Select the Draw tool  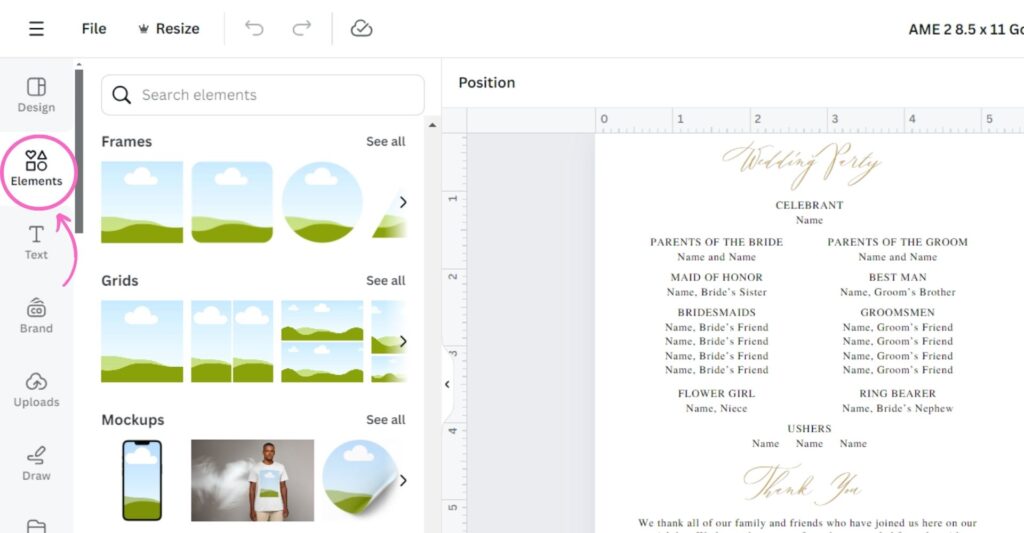pos(36,463)
